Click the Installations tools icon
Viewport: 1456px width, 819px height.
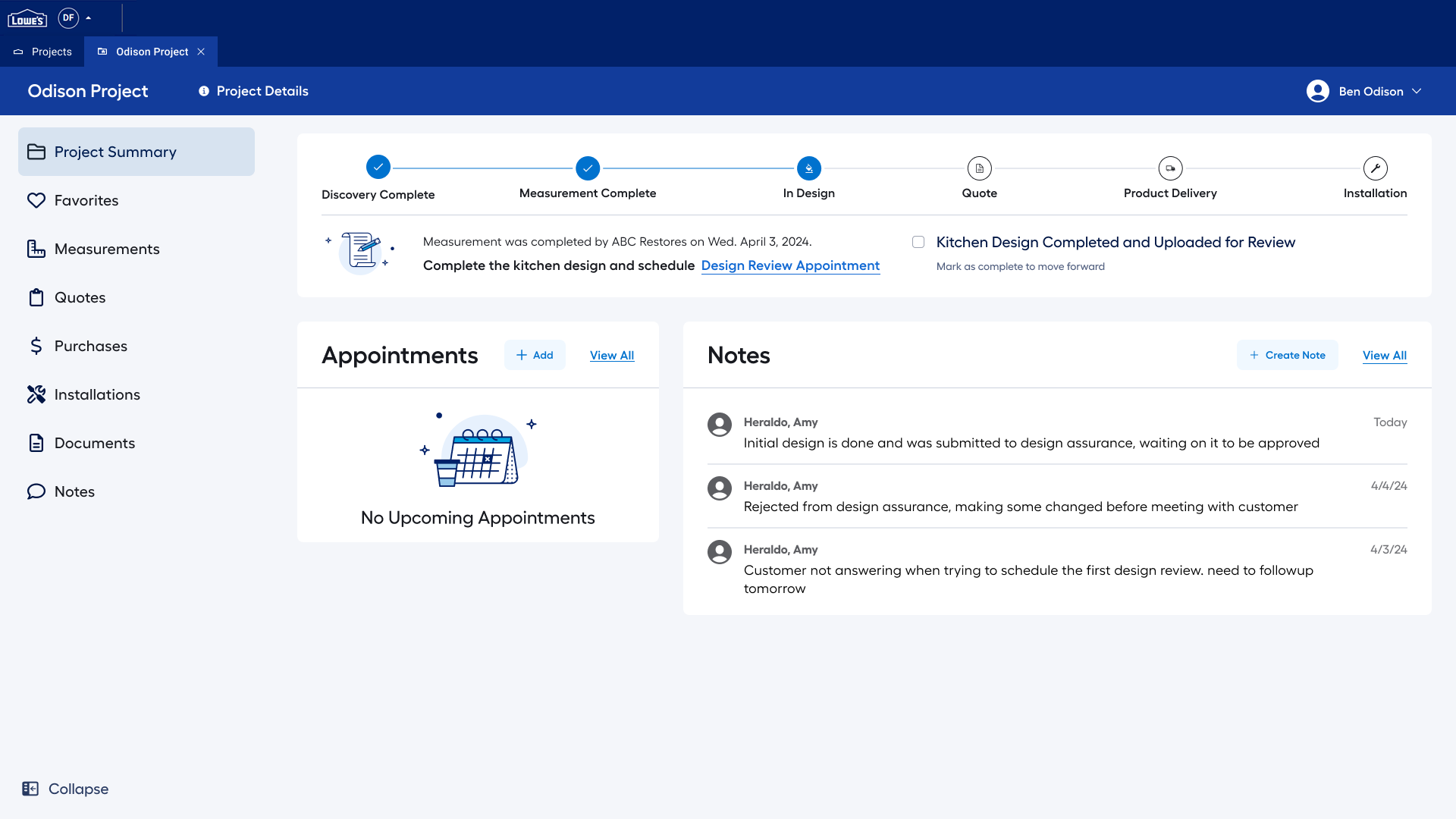click(36, 394)
